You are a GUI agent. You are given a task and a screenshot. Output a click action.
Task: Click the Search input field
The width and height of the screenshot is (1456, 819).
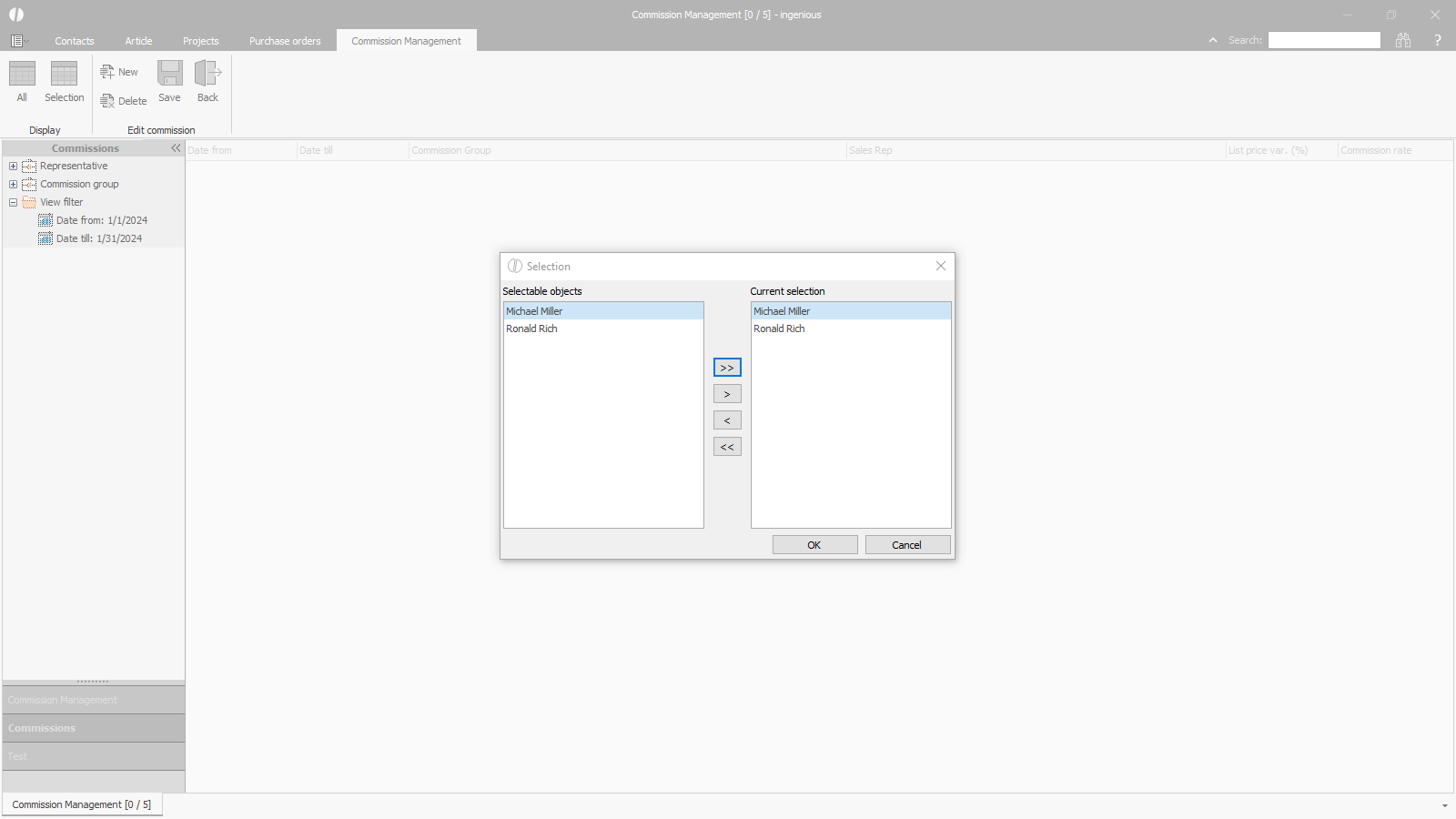point(1324,40)
